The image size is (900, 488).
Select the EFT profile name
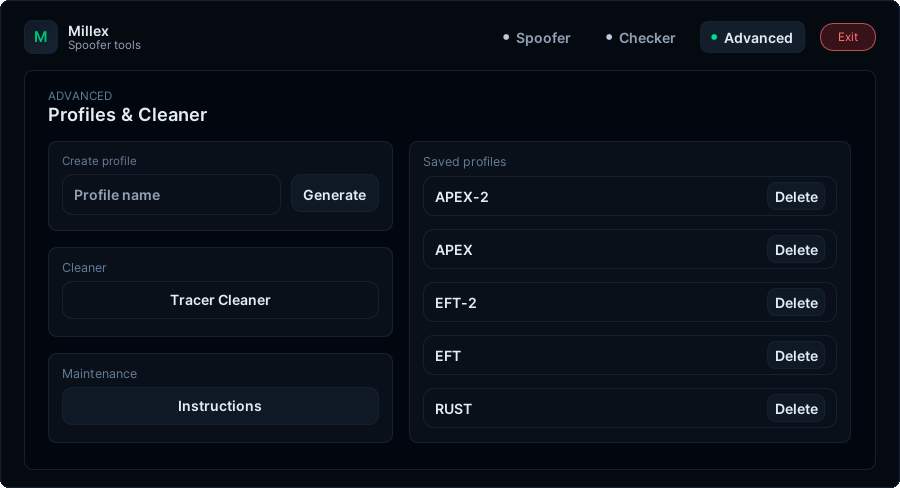448,356
